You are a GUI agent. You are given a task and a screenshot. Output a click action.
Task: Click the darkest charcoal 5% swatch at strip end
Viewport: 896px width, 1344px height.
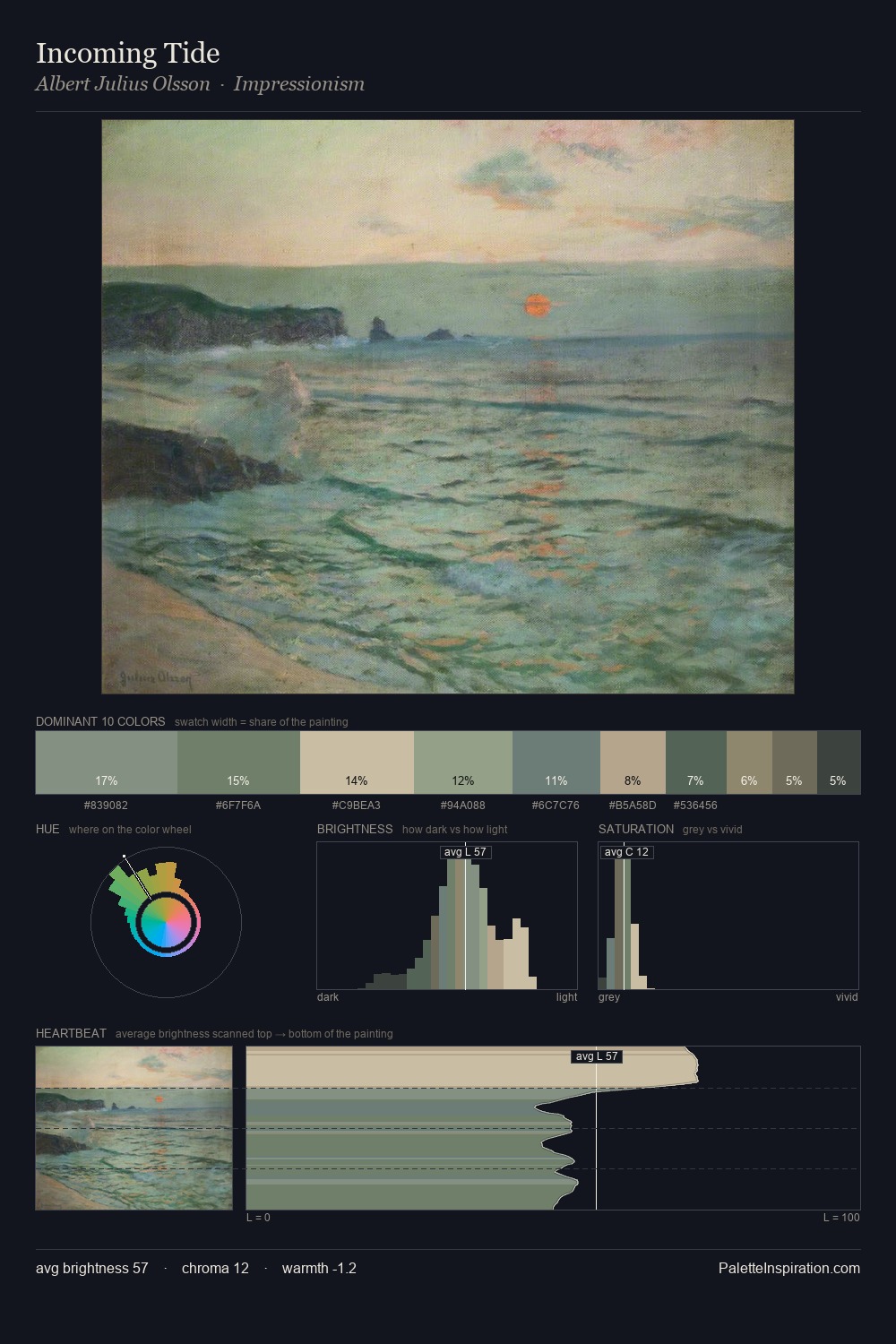point(839,762)
